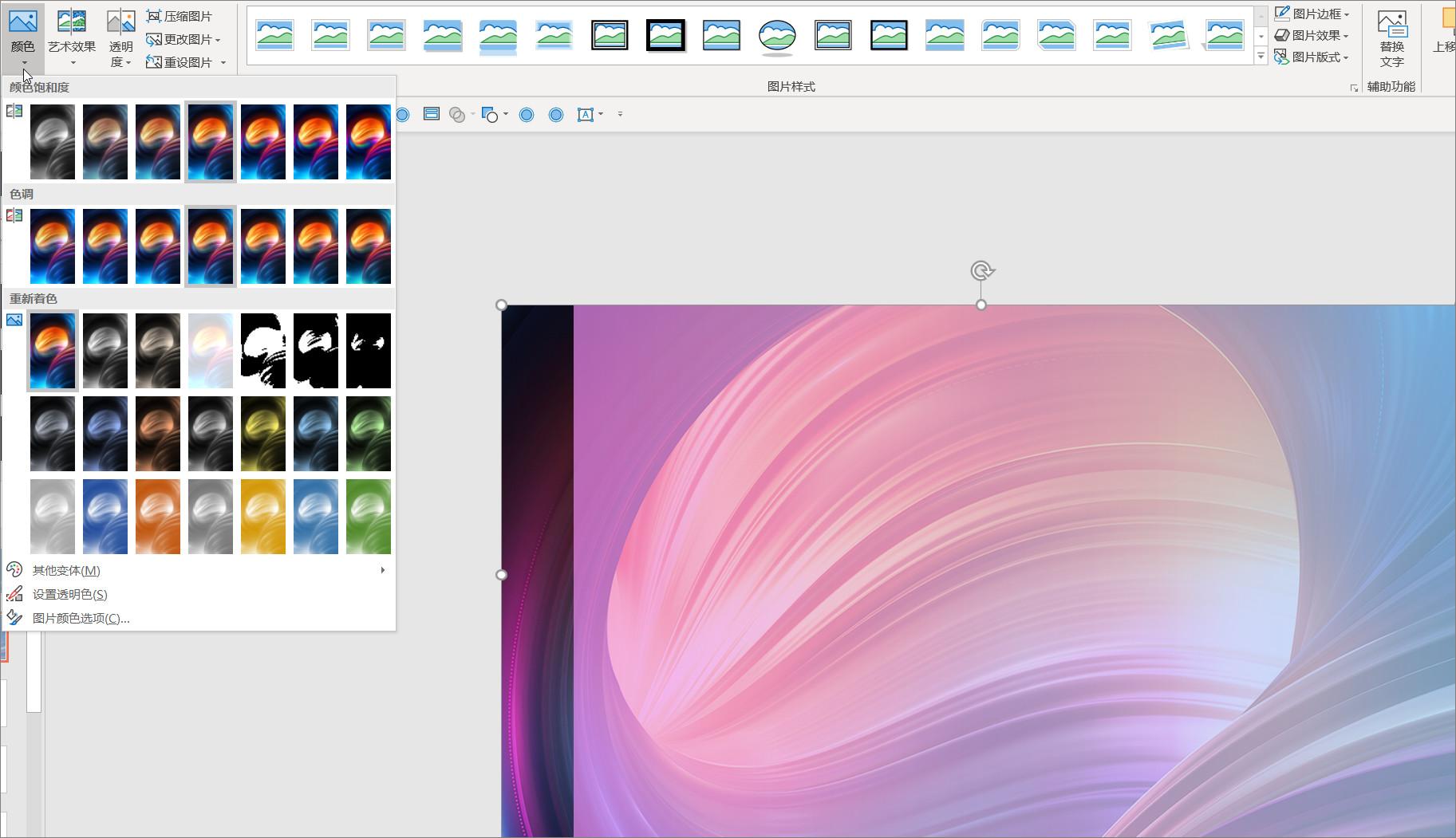
Task: Apply the rotated white picture style
Action: click(1168, 35)
